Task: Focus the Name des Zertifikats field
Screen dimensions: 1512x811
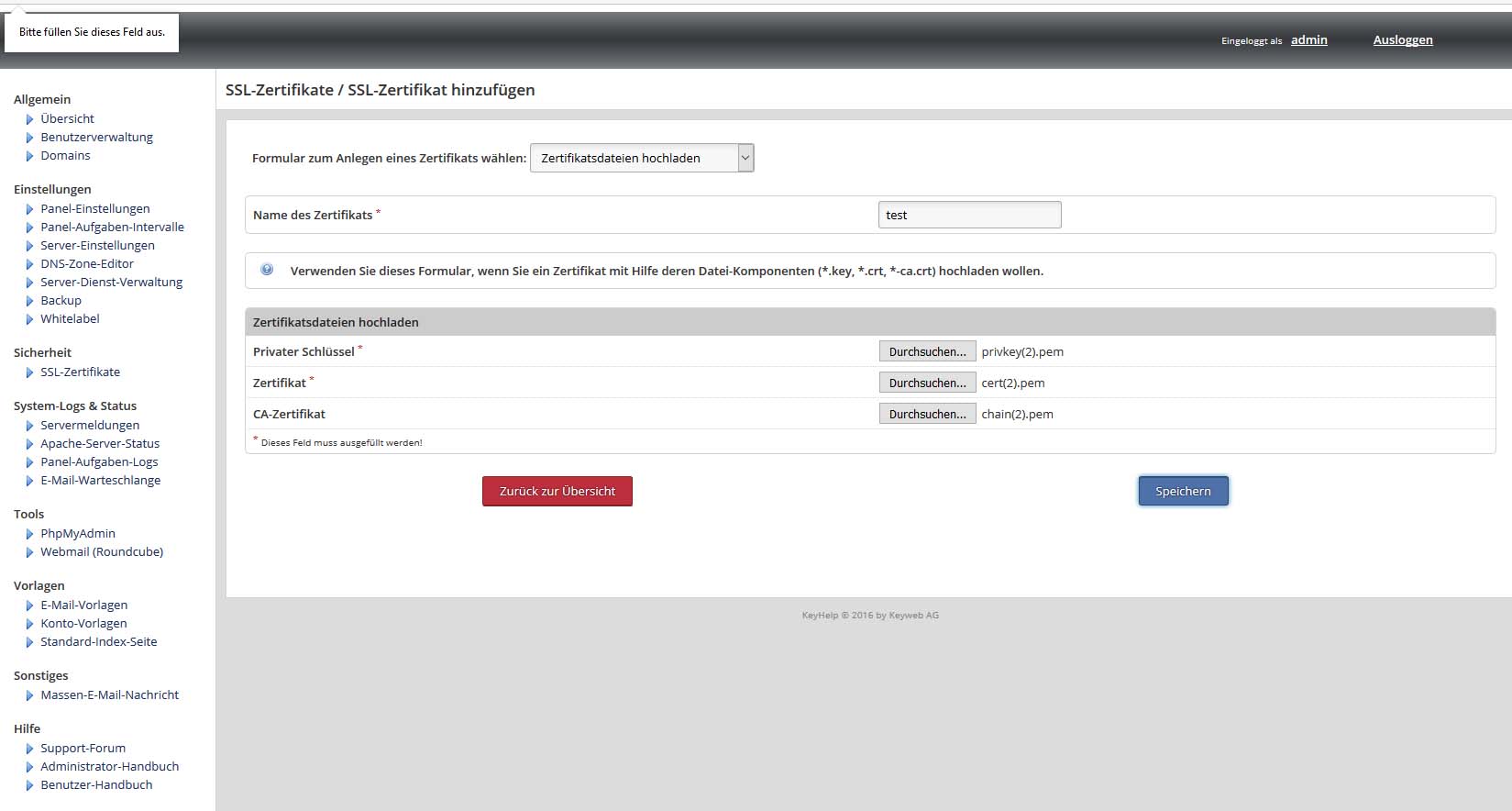Action: [x=969, y=215]
